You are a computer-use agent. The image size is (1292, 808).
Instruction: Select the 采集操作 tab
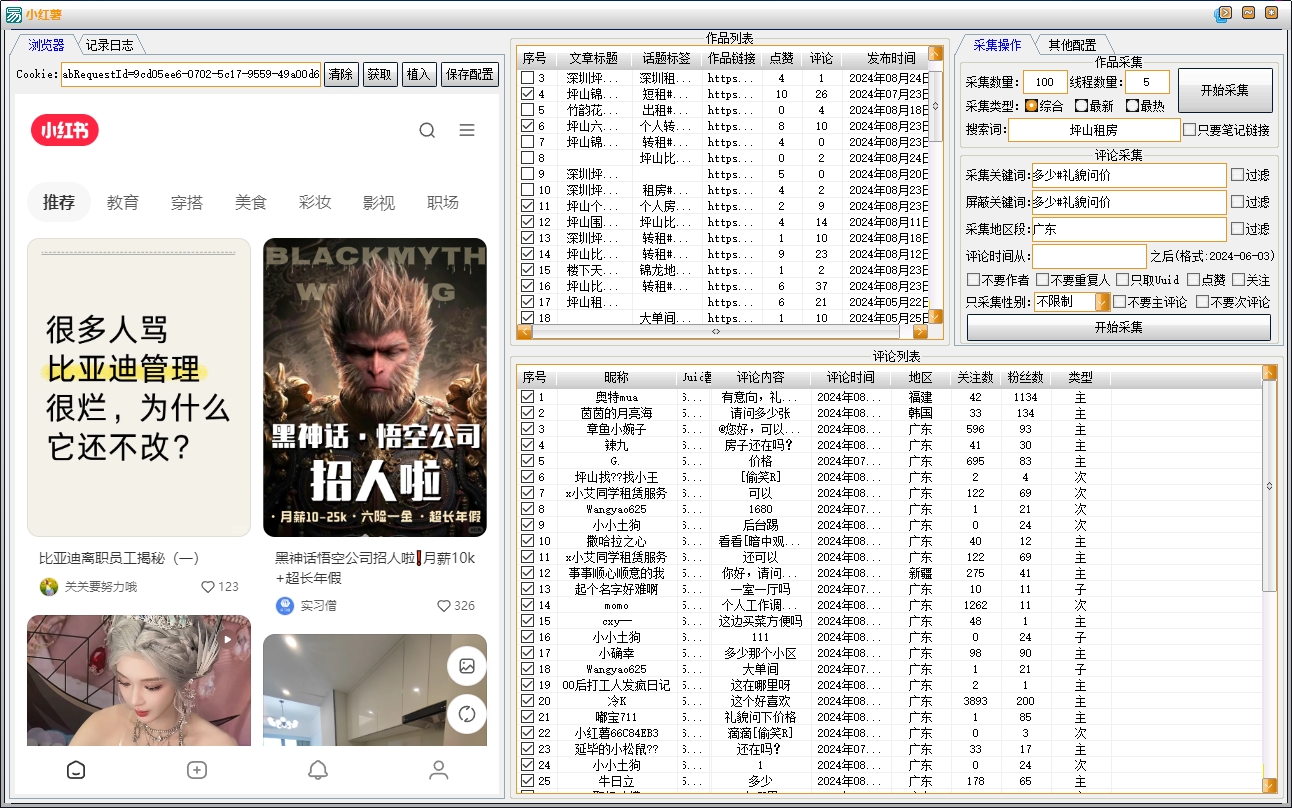pyautogui.click(x=997, y=44)
